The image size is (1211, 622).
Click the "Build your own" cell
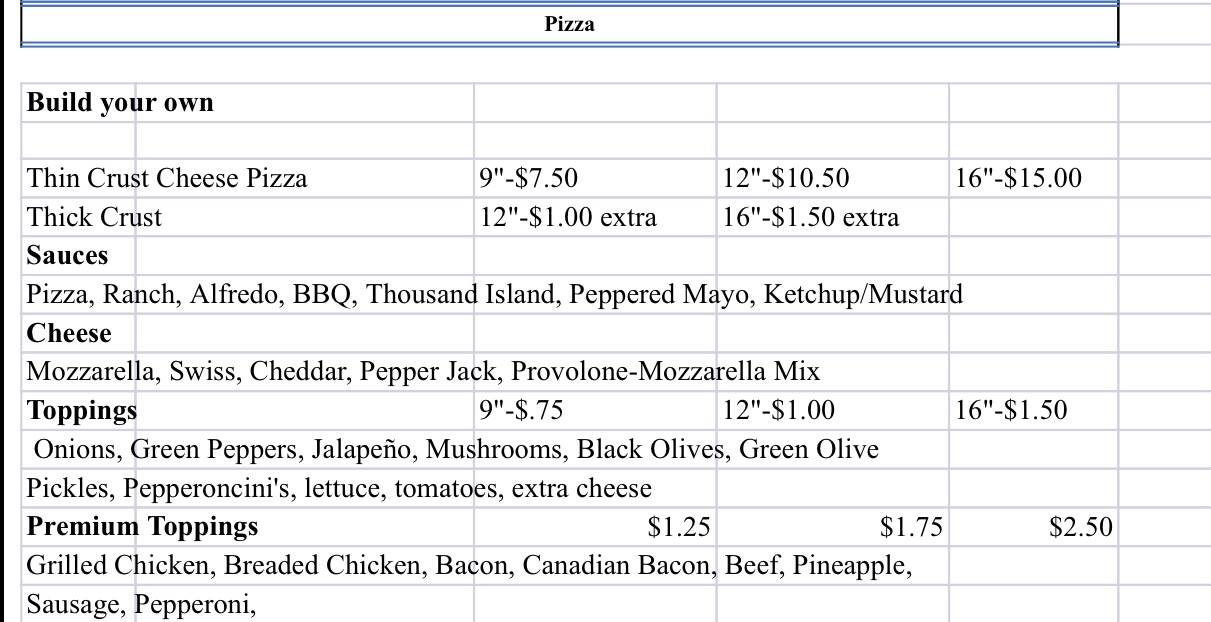pyautogui.click(x=120, y=103)
